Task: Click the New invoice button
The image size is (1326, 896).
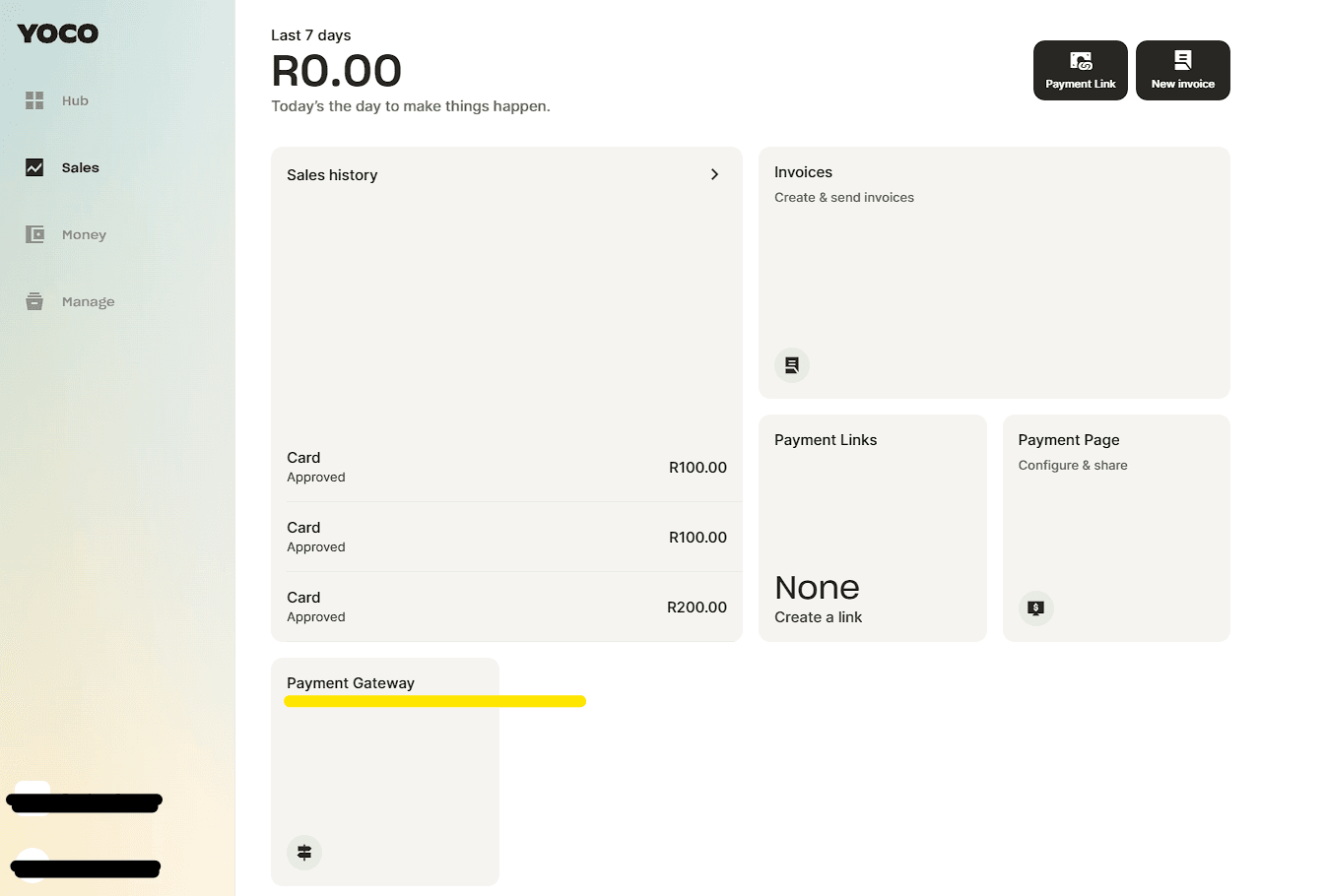Action: (x=1182, y=70)
